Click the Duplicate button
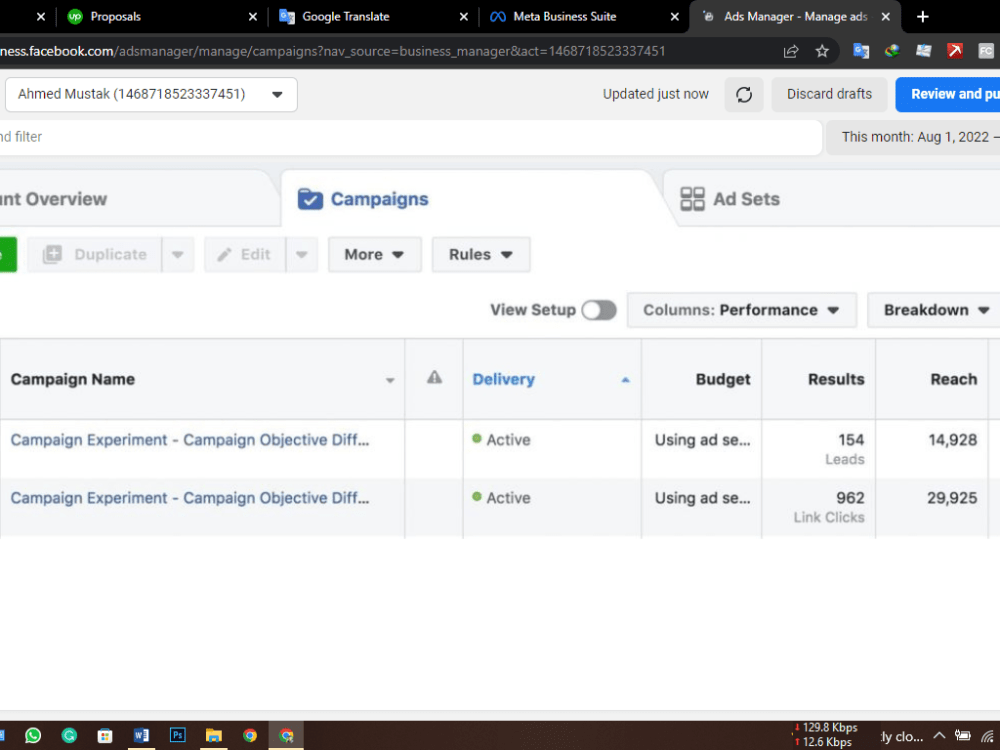Viewport: 1000px width, 750px height. pyautogui.click(x=94, y=254)
